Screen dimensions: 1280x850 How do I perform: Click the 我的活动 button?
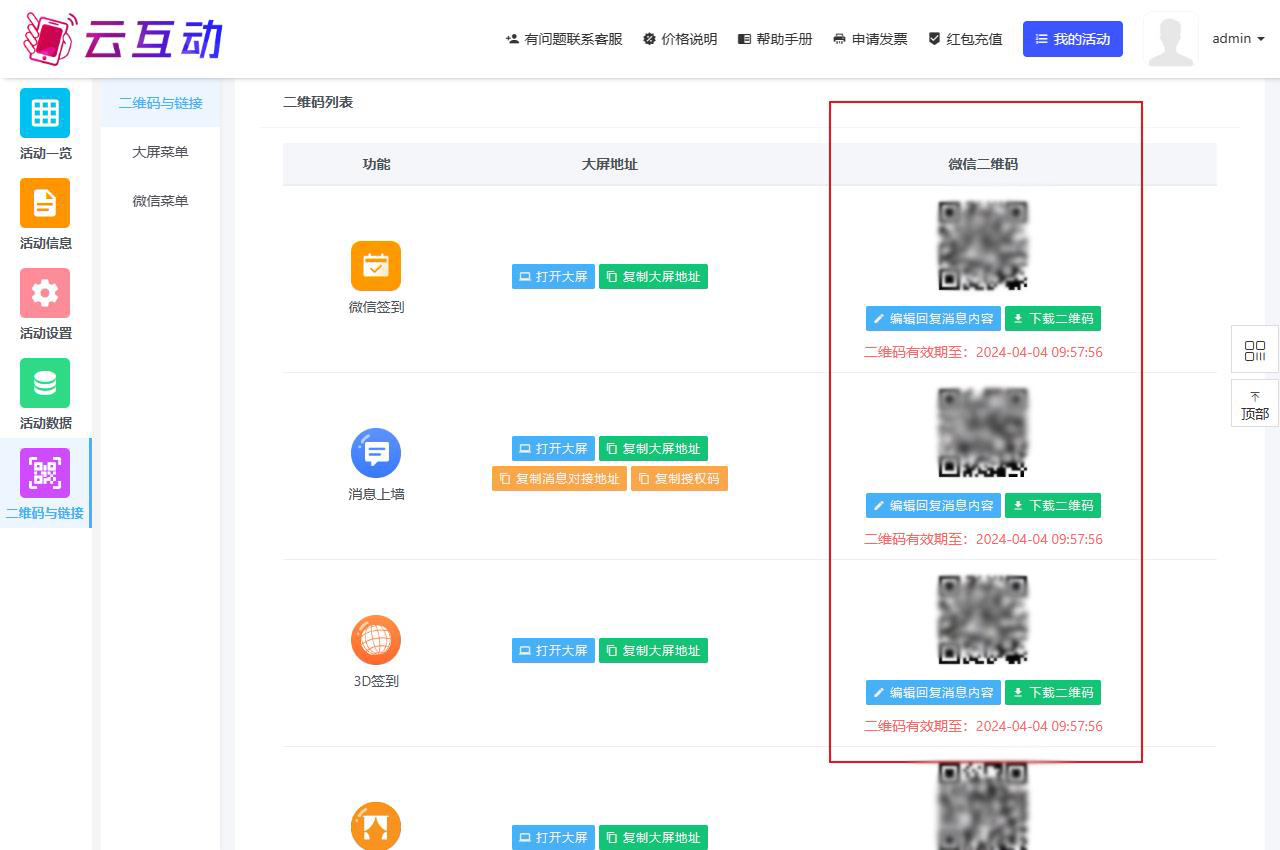(1073, 39)
